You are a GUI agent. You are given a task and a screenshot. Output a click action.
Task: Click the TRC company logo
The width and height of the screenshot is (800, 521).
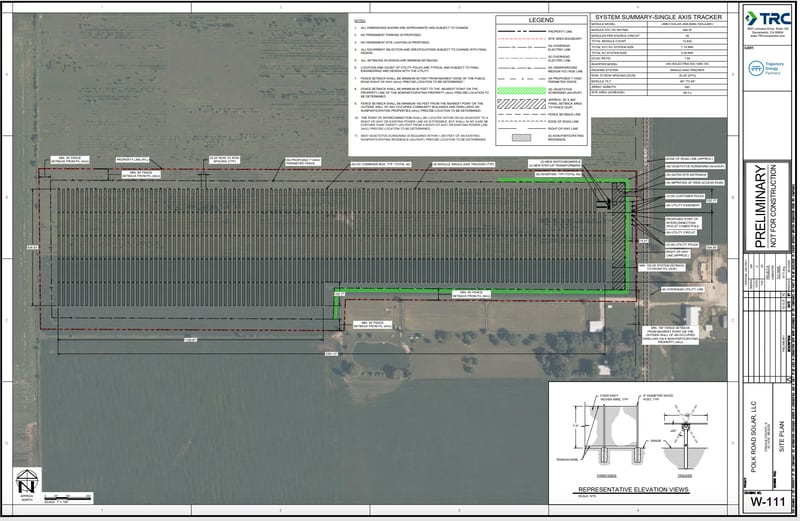tap(768, 19)
